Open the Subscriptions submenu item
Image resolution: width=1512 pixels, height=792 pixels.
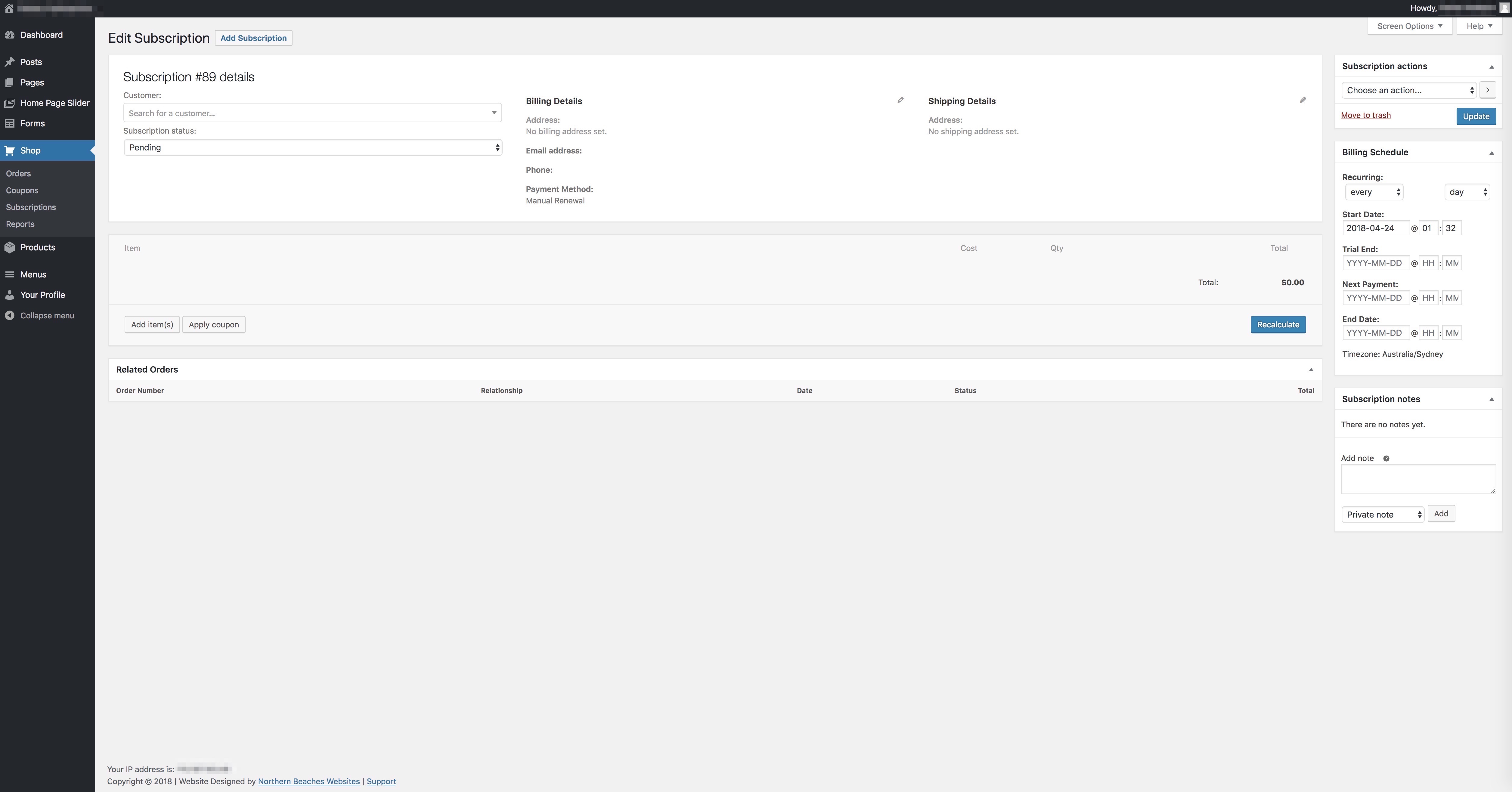(x=30, y=208)
